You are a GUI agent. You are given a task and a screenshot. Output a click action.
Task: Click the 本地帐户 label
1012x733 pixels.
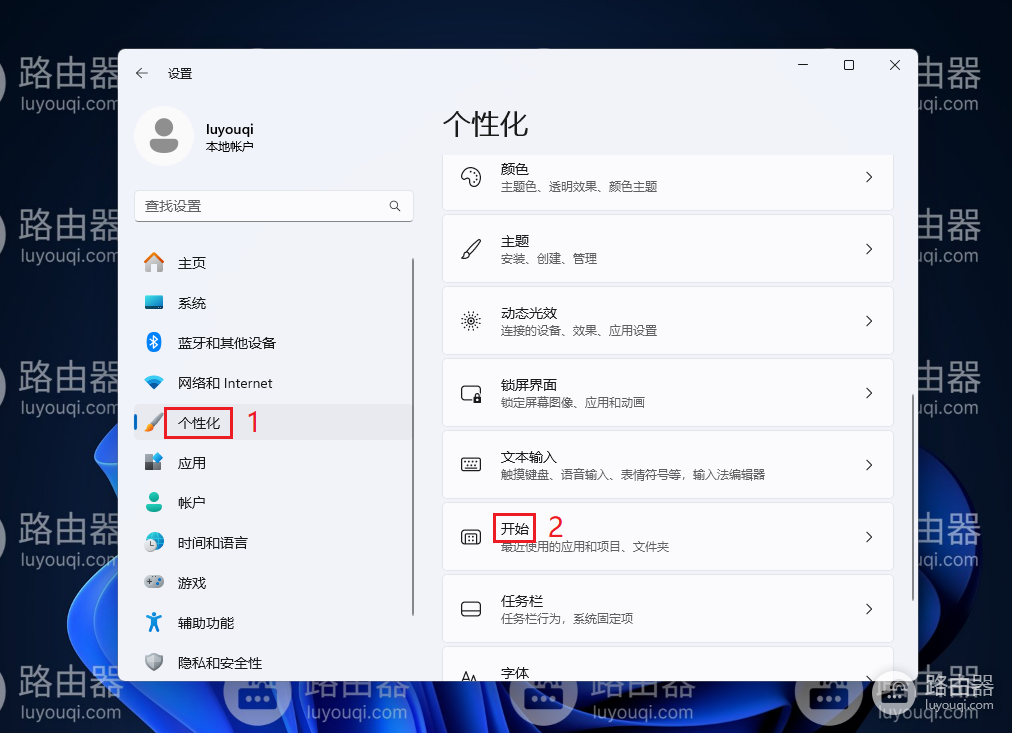pyautogui.click(x=229, y=146)
